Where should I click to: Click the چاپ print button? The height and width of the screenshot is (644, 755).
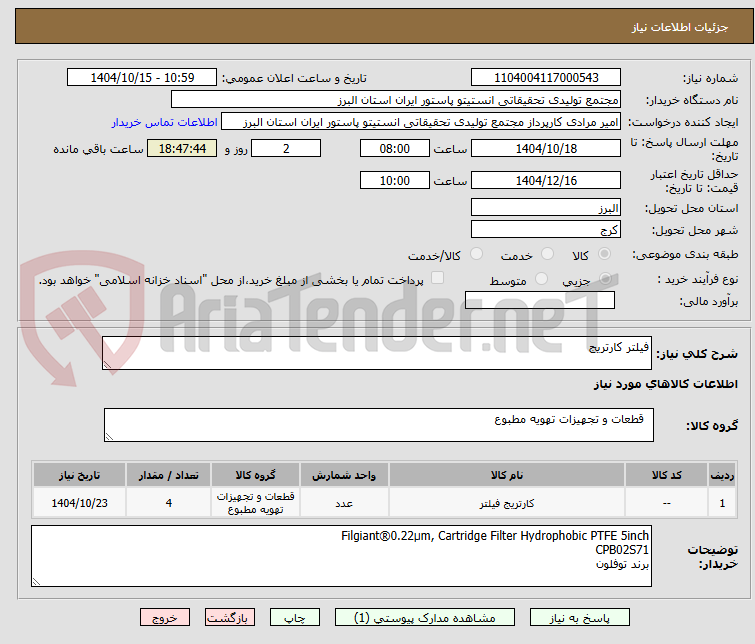coord(295,618)
